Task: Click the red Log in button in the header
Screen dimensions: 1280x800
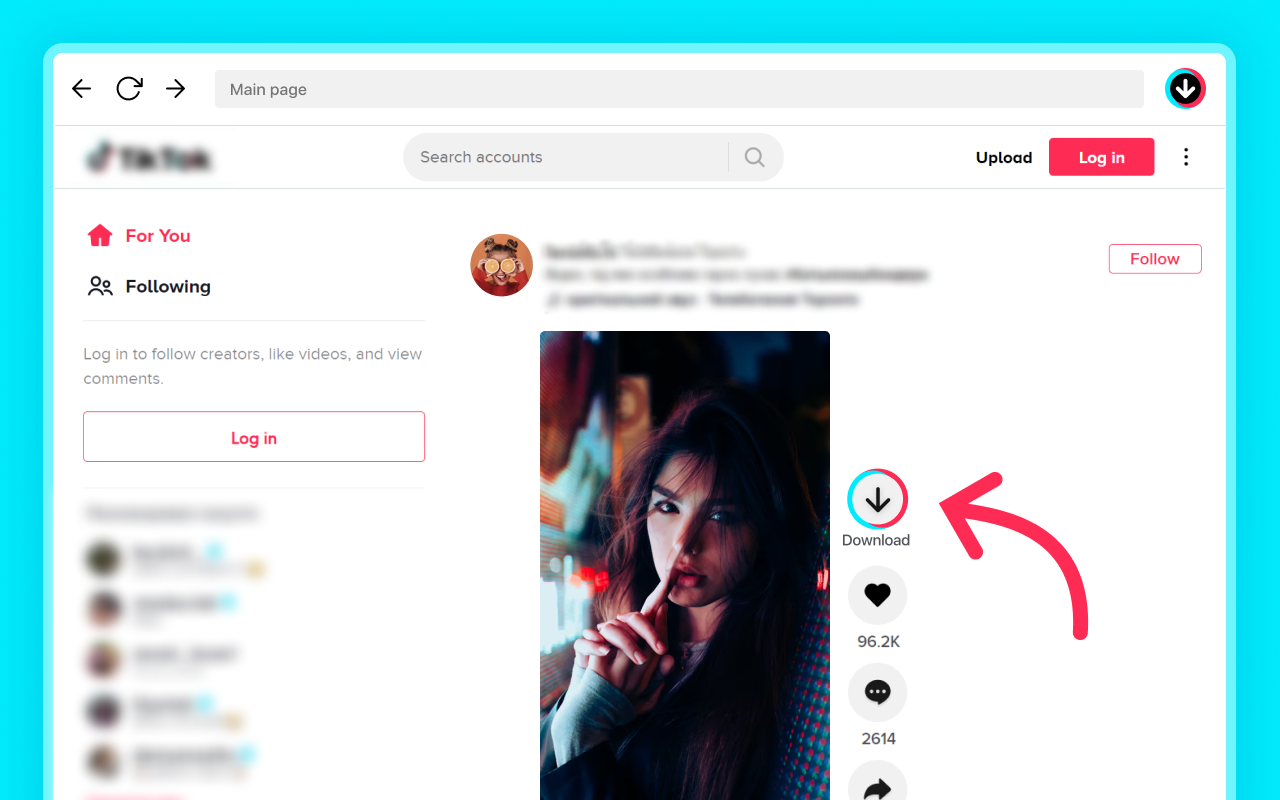Action: point(1101,157)
